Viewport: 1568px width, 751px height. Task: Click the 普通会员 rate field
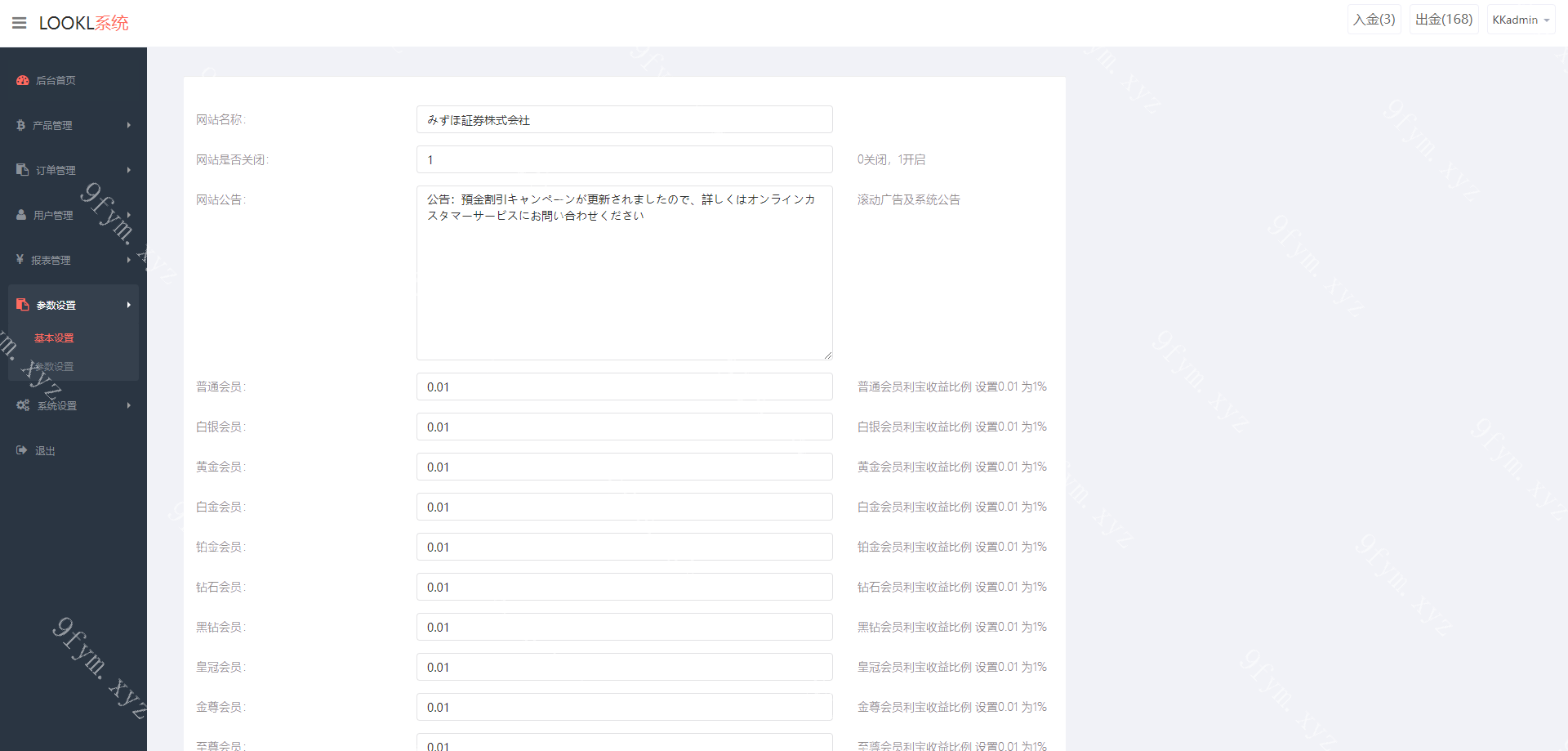[625, 387]
